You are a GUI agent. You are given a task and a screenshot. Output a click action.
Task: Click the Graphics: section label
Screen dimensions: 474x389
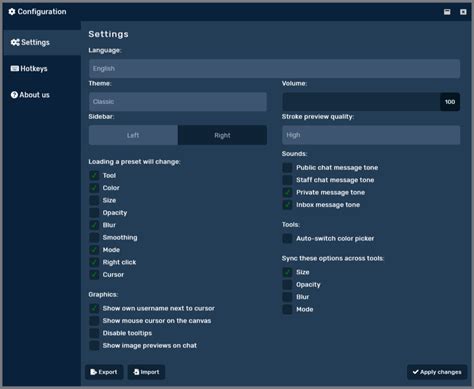tap(103, 295)
